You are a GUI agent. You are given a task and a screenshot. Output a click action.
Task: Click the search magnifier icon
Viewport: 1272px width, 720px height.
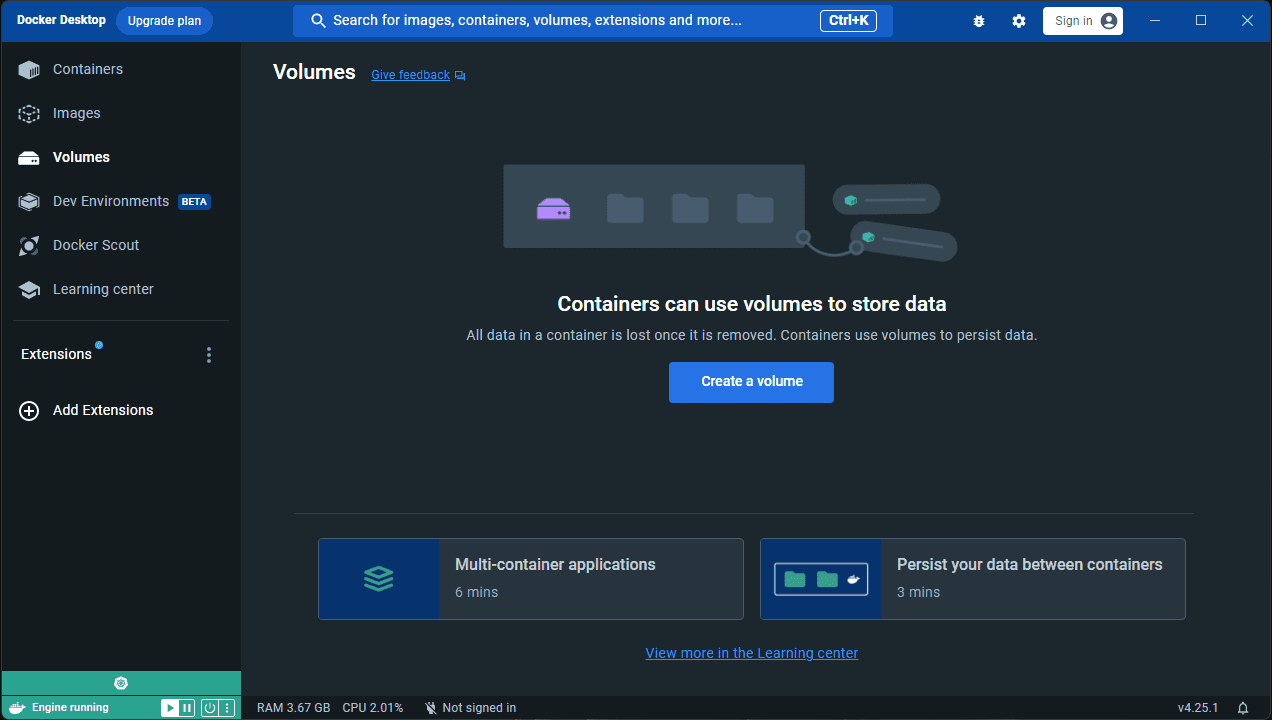(318, 21)
